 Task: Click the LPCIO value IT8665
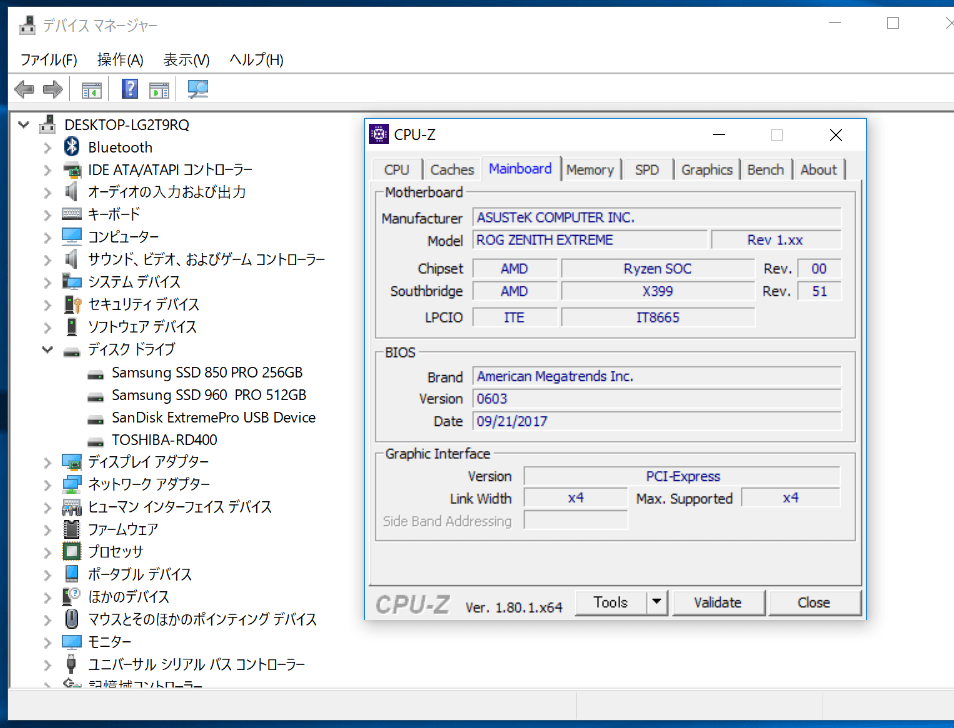pos(658,317)
